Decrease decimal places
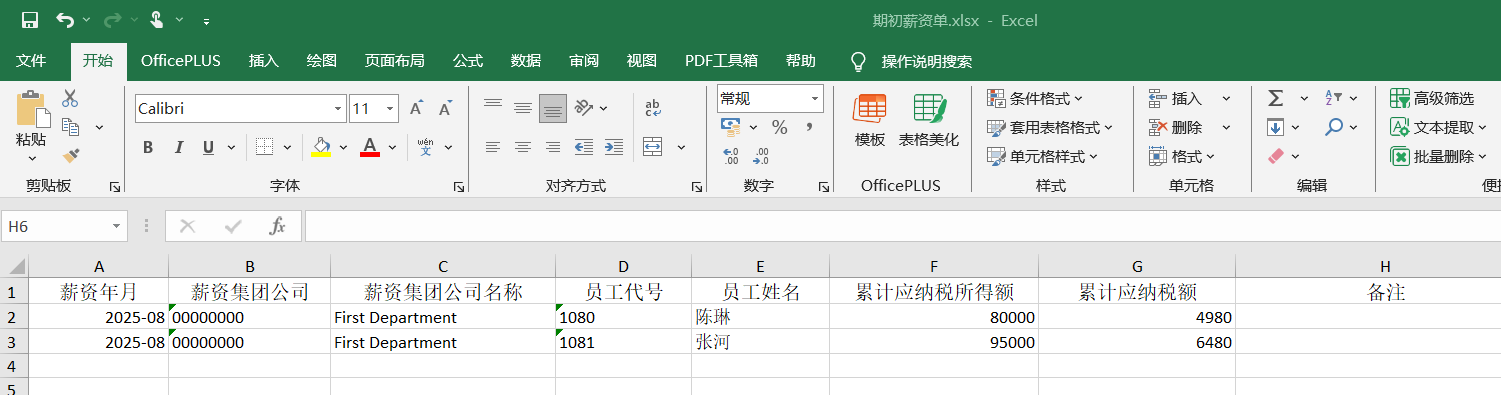Viewport: 1501px width, 395px height. pyautogui.click(x=762, y=156)
